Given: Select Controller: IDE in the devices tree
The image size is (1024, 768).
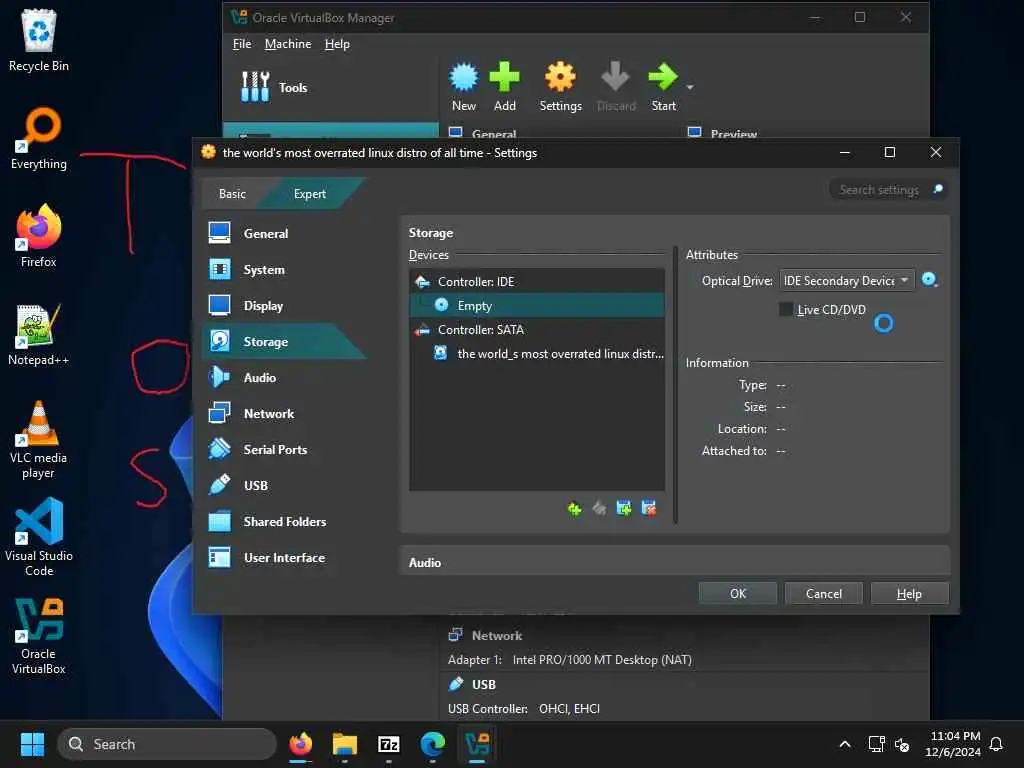Looking at the screenshot, I should click(537, 281).
